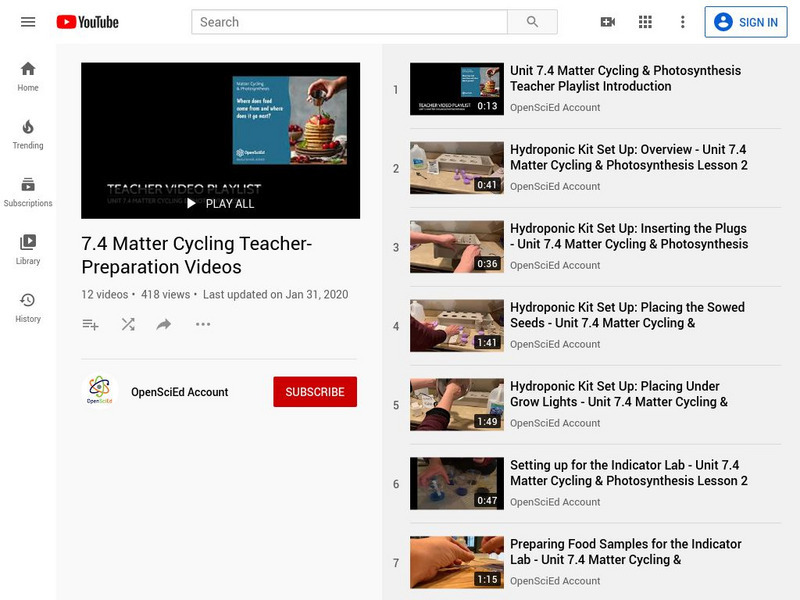This screenshot has height=600, width=800.
Task: Open Subscriptions in the sidebar
Action: pyautogui.click(x=28, y=192)
